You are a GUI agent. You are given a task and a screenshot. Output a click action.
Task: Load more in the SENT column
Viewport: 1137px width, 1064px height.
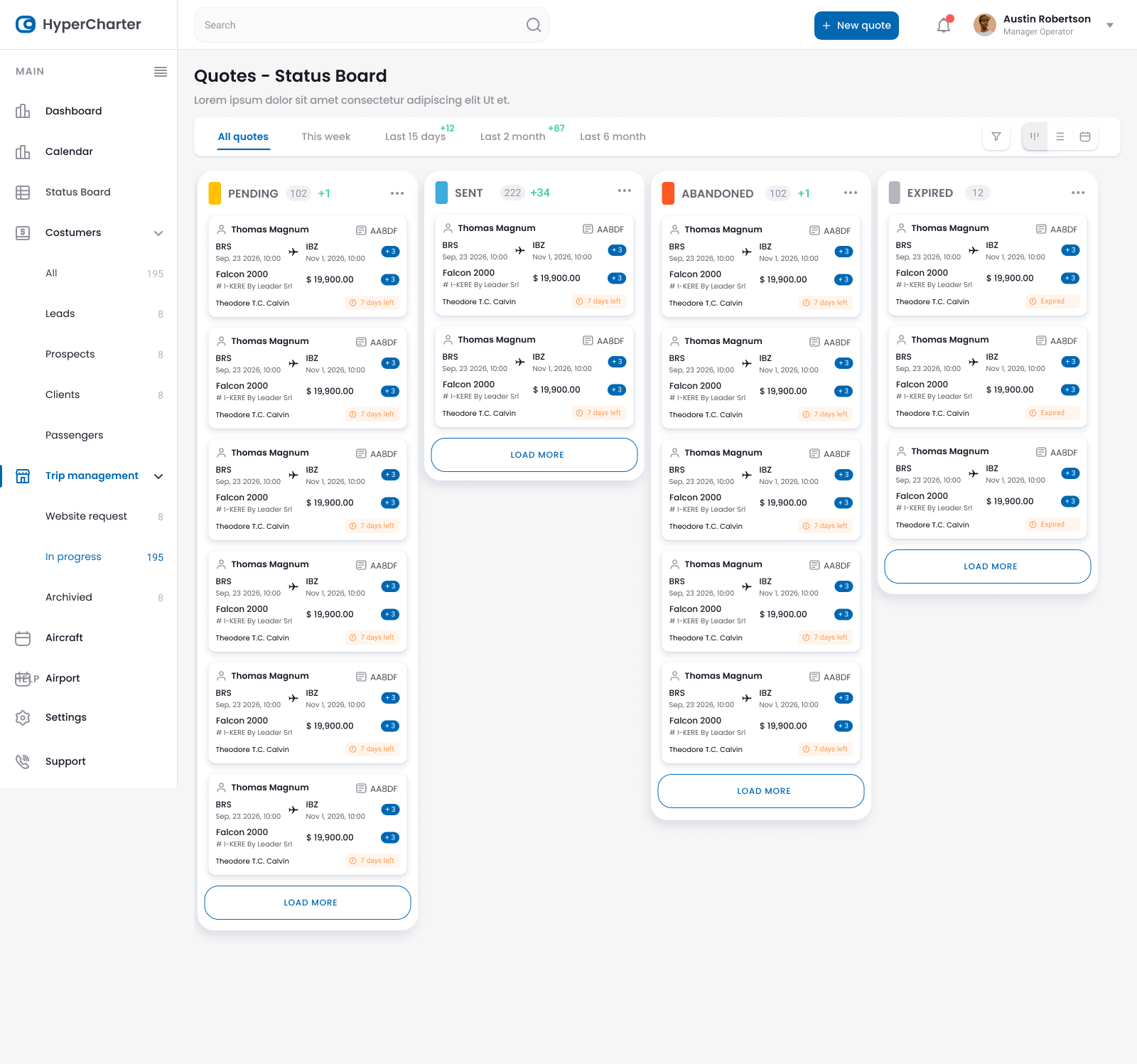pos(534,455)
